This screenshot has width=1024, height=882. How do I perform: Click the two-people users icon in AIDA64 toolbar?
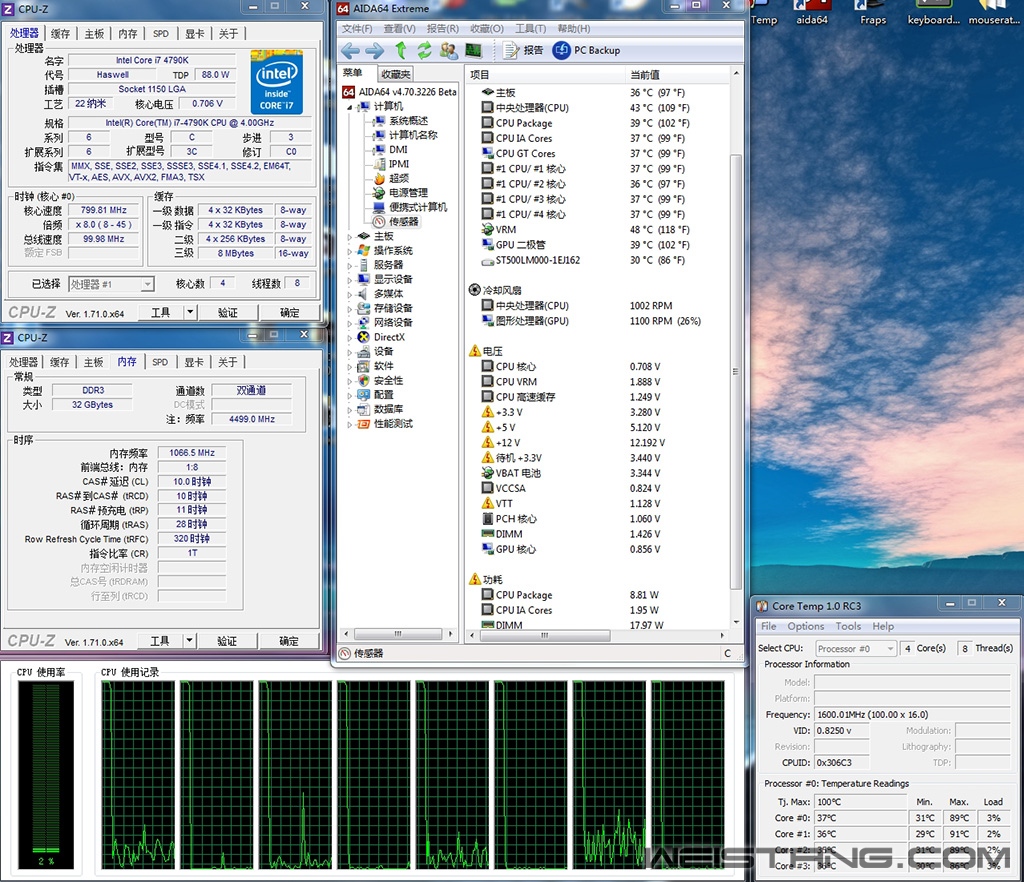pos(449,50)
